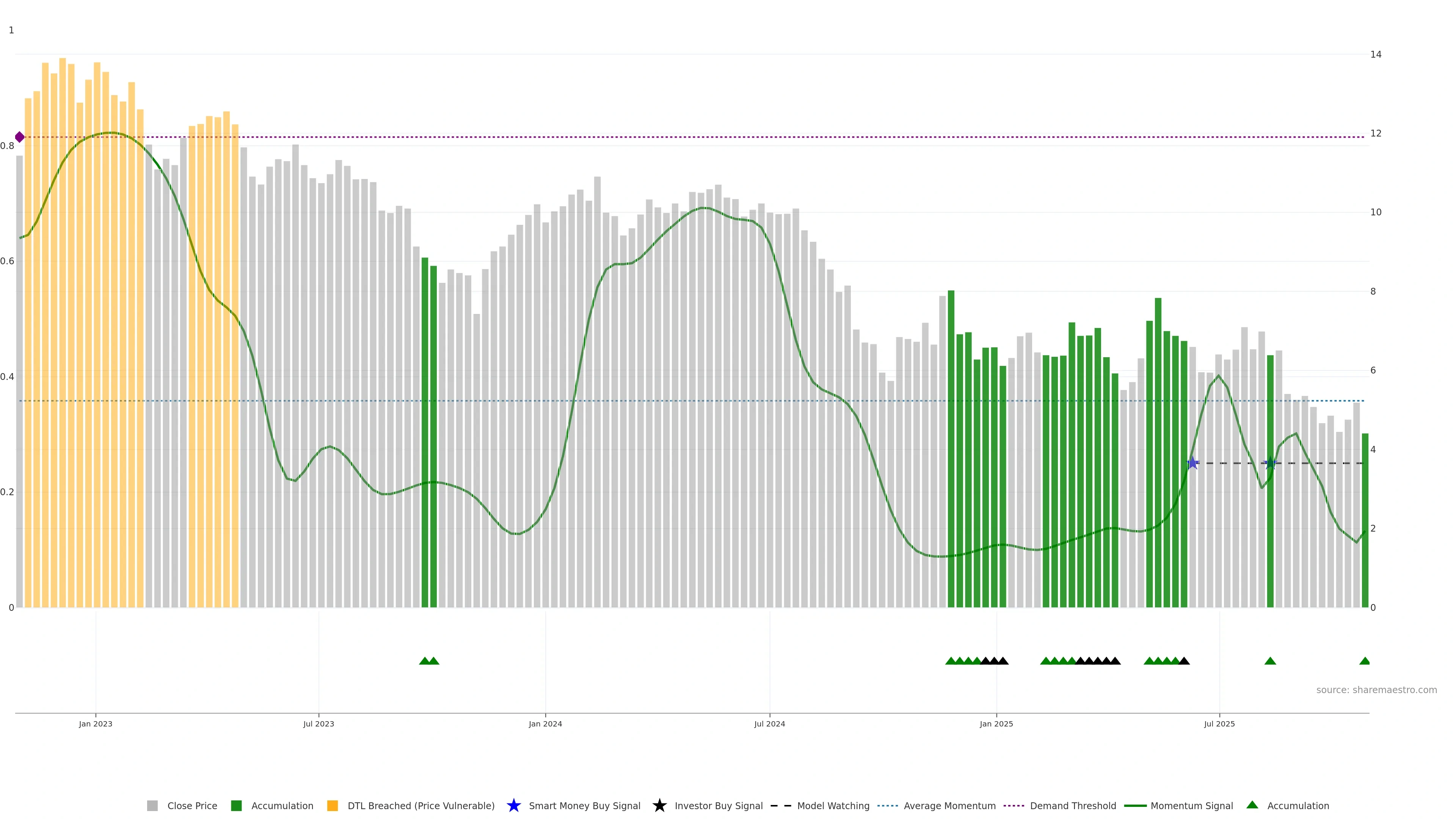Click the first blue star before Jul 2025
The image size is (1456, 819).
tap(1192, 463)
